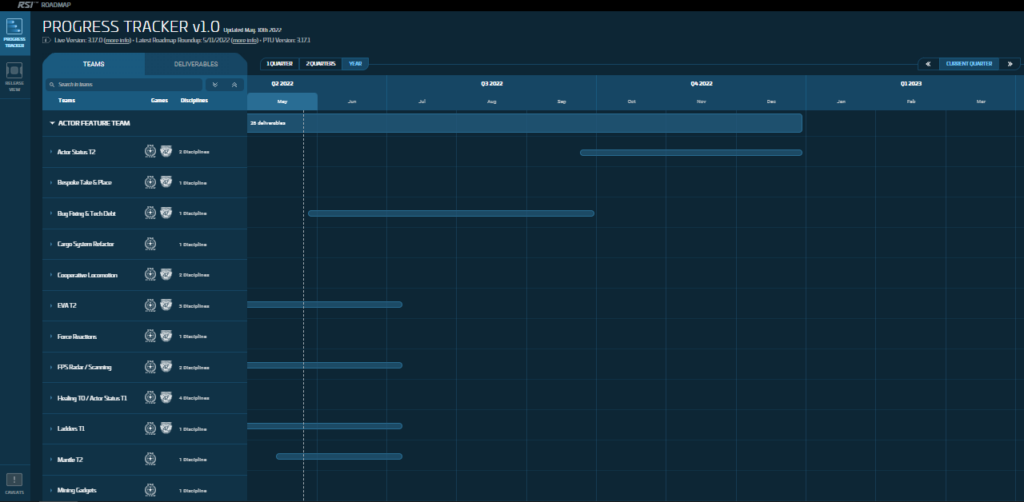
Task: Click Squadron 42 icon in Healing T0 row
Action: (166, 398)
